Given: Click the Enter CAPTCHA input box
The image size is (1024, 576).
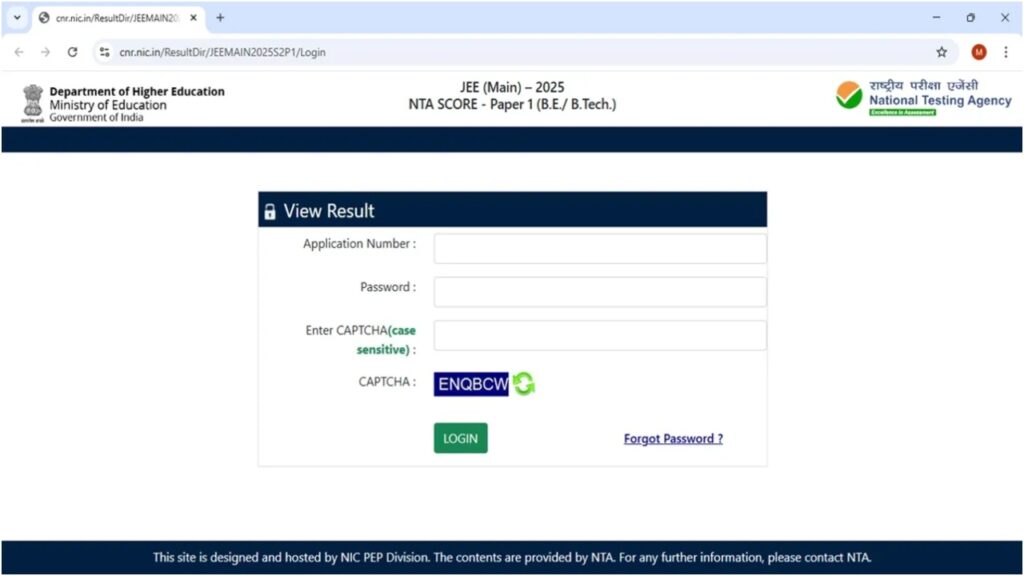Looking at the screenshot, I should coord(599,334).
